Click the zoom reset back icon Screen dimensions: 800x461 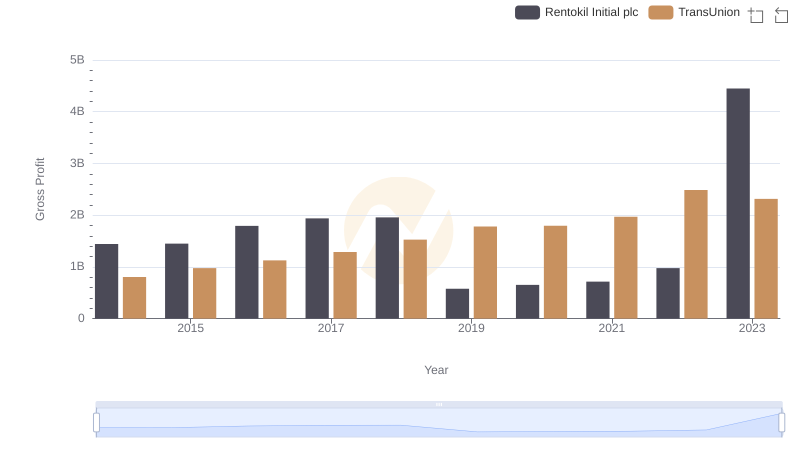coord(781,15)
